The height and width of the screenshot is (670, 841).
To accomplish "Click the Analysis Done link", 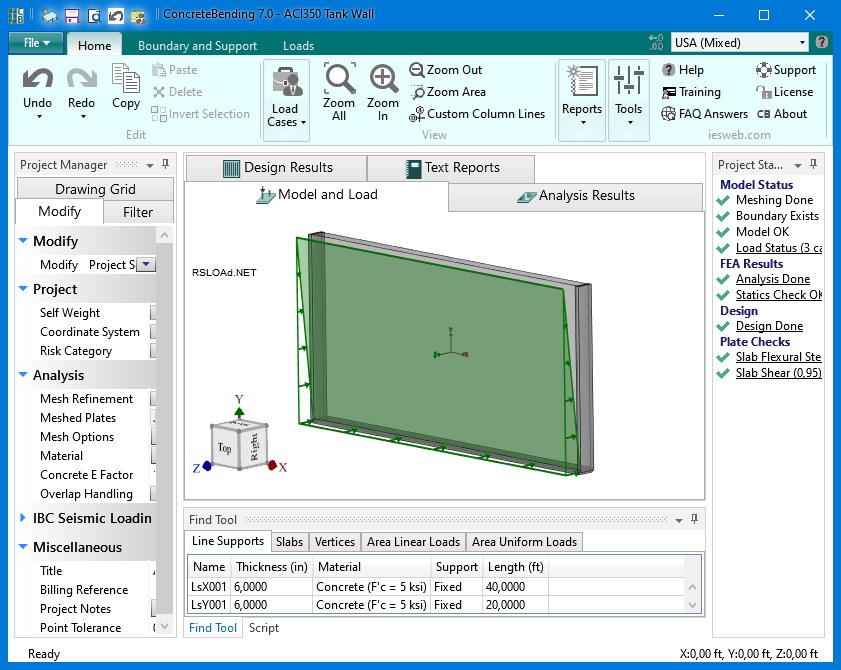I will click(772, 279).
